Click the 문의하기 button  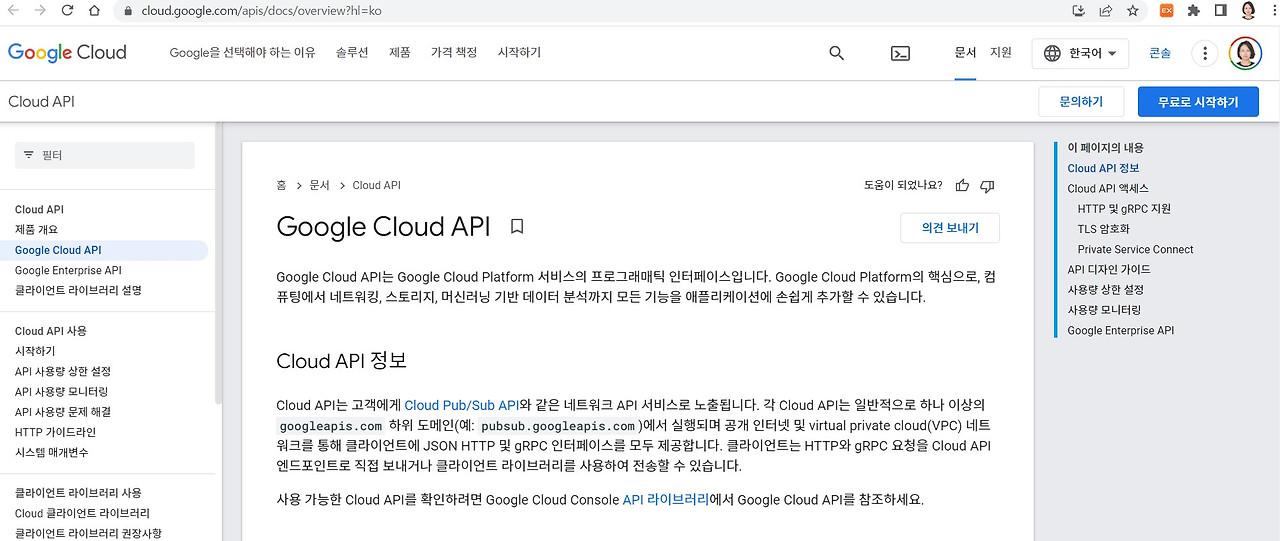tap(1081, 102)
